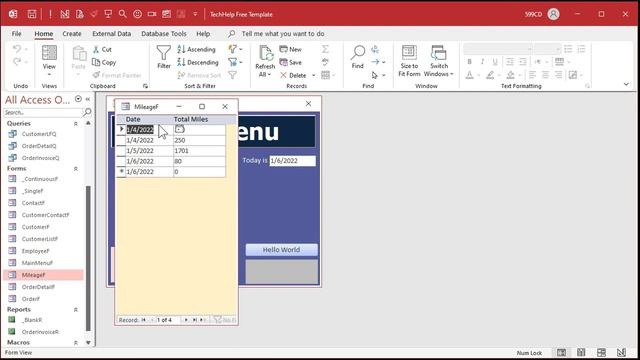Open the Database Tools tab
640x360 pixels.
pyautogui.click(x=164, y=33)
